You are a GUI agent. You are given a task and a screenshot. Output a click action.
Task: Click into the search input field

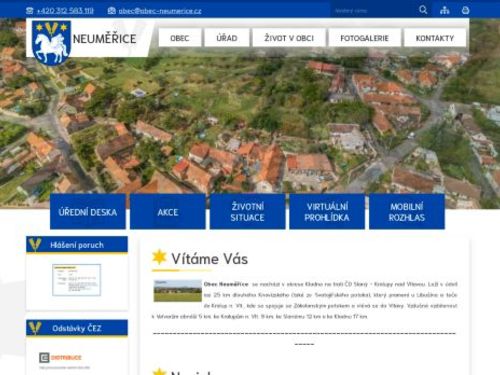pyautogui.click(x=373, y=10)
